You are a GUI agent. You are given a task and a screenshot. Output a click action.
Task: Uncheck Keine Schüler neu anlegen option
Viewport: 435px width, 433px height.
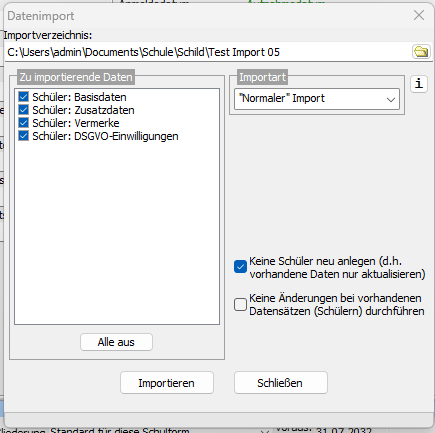coord(240,267)
